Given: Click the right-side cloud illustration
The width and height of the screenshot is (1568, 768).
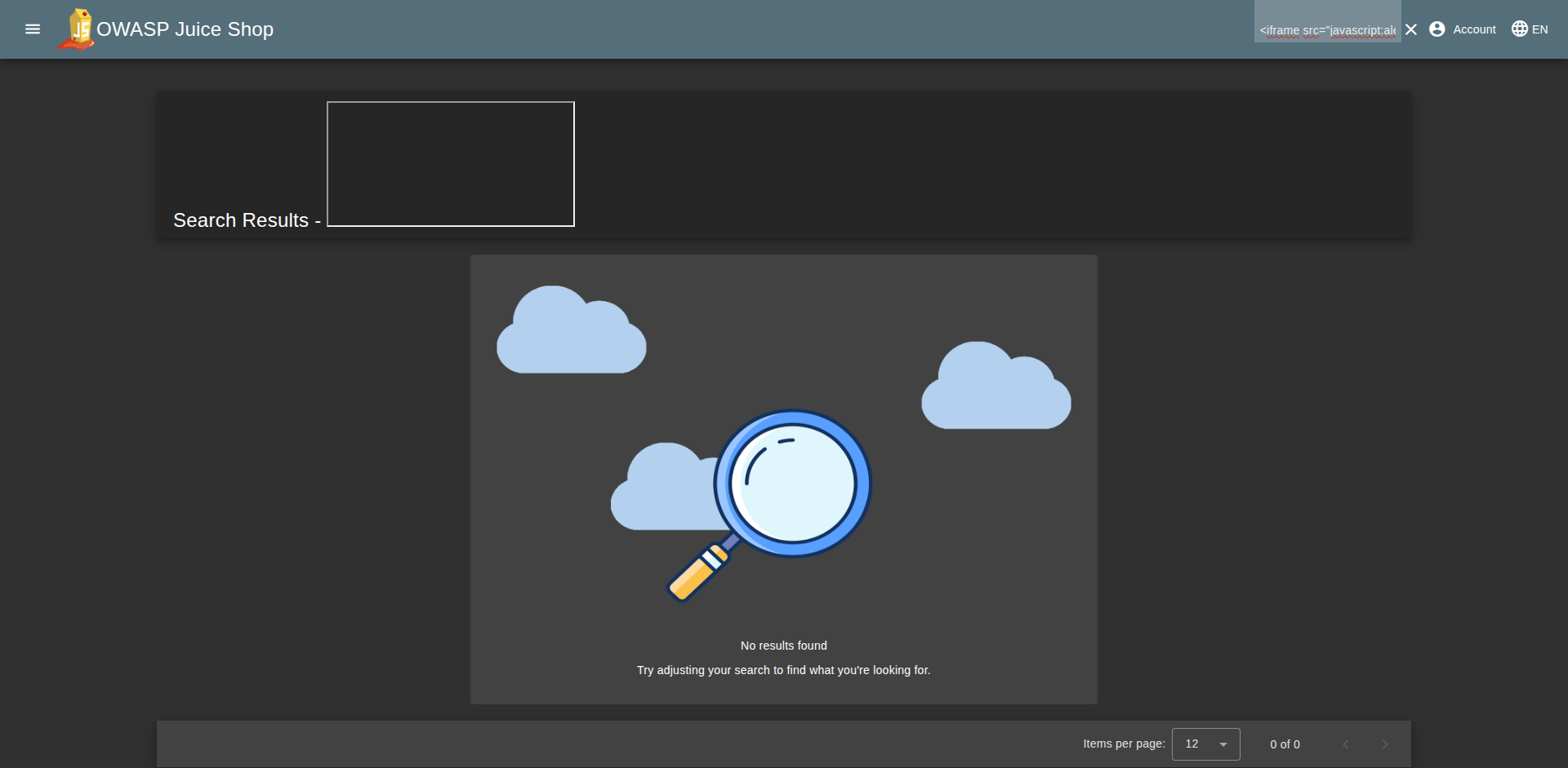Looking at the screenshot, I should [996, 388].
